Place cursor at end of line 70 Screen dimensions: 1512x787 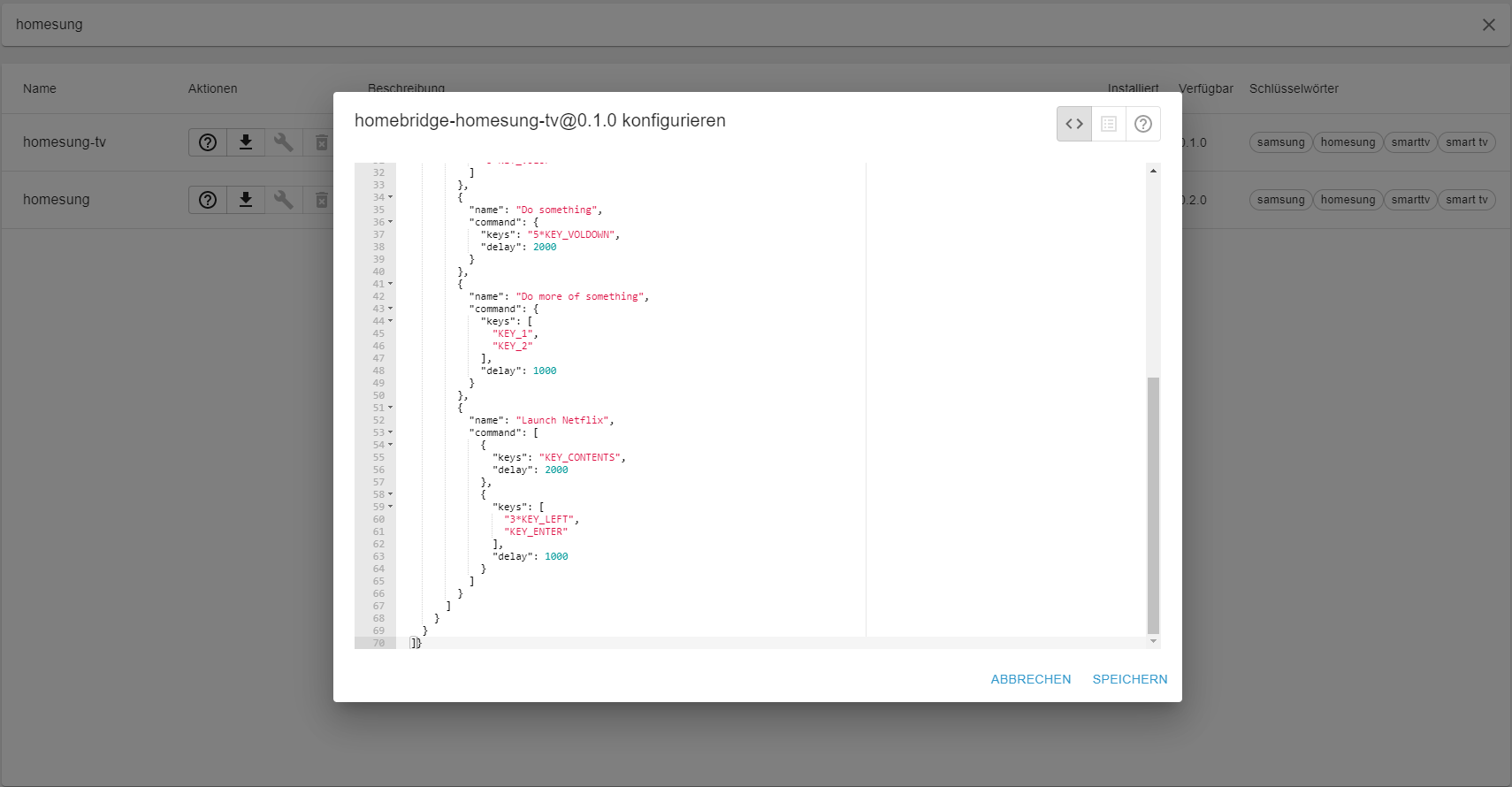click(x=424, y=644)
